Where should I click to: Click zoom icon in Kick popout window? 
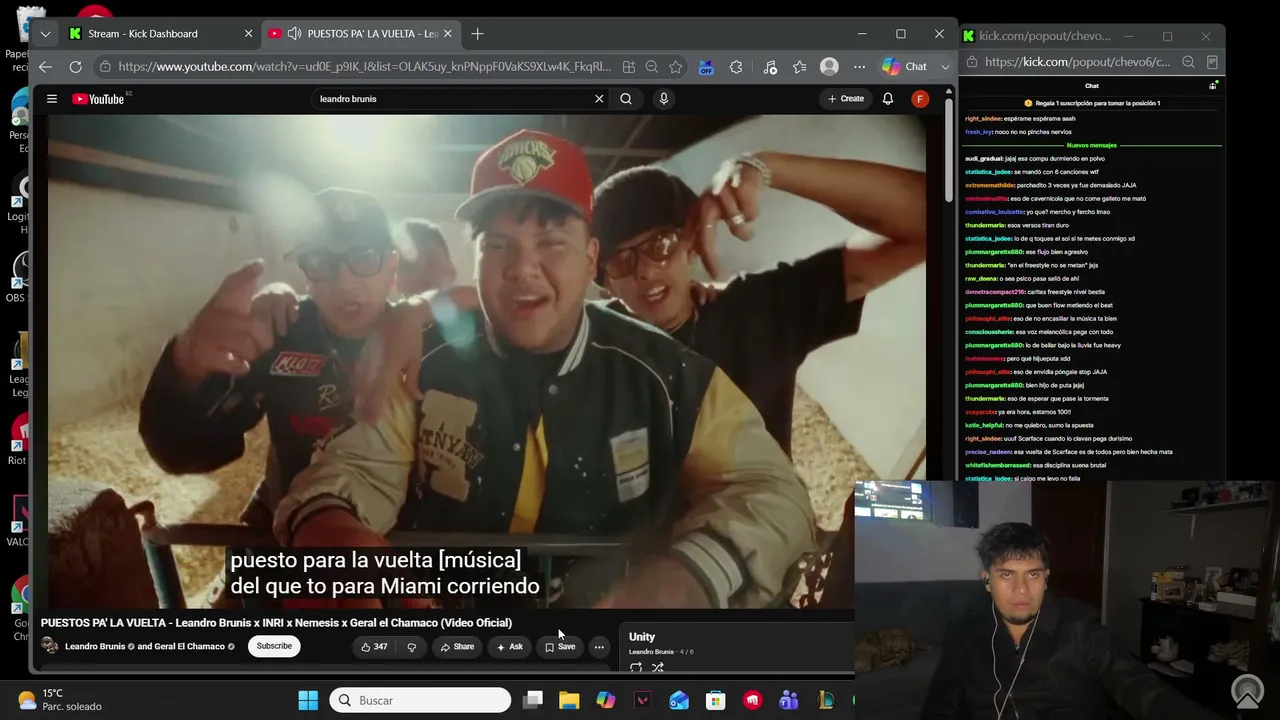pos(1188,62)
